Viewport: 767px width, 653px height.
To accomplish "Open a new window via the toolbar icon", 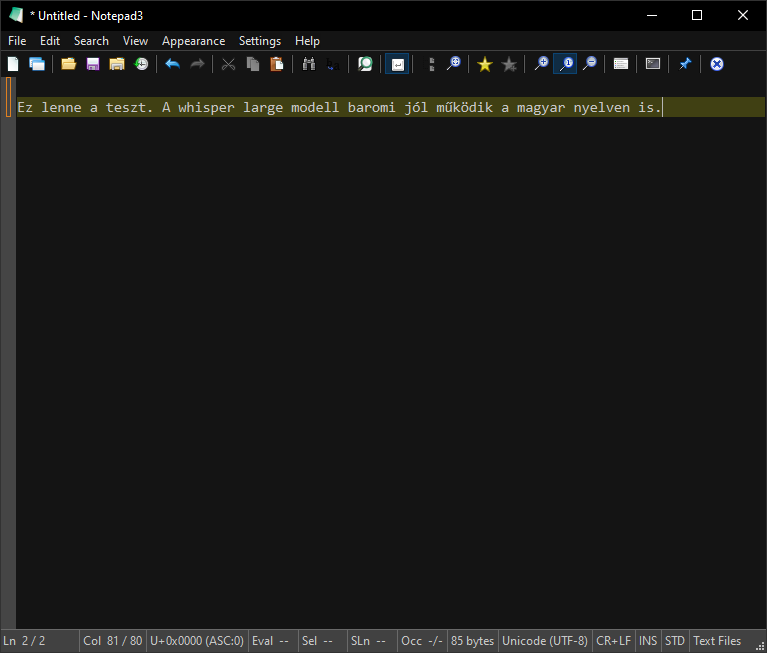I will pos(37,64).
